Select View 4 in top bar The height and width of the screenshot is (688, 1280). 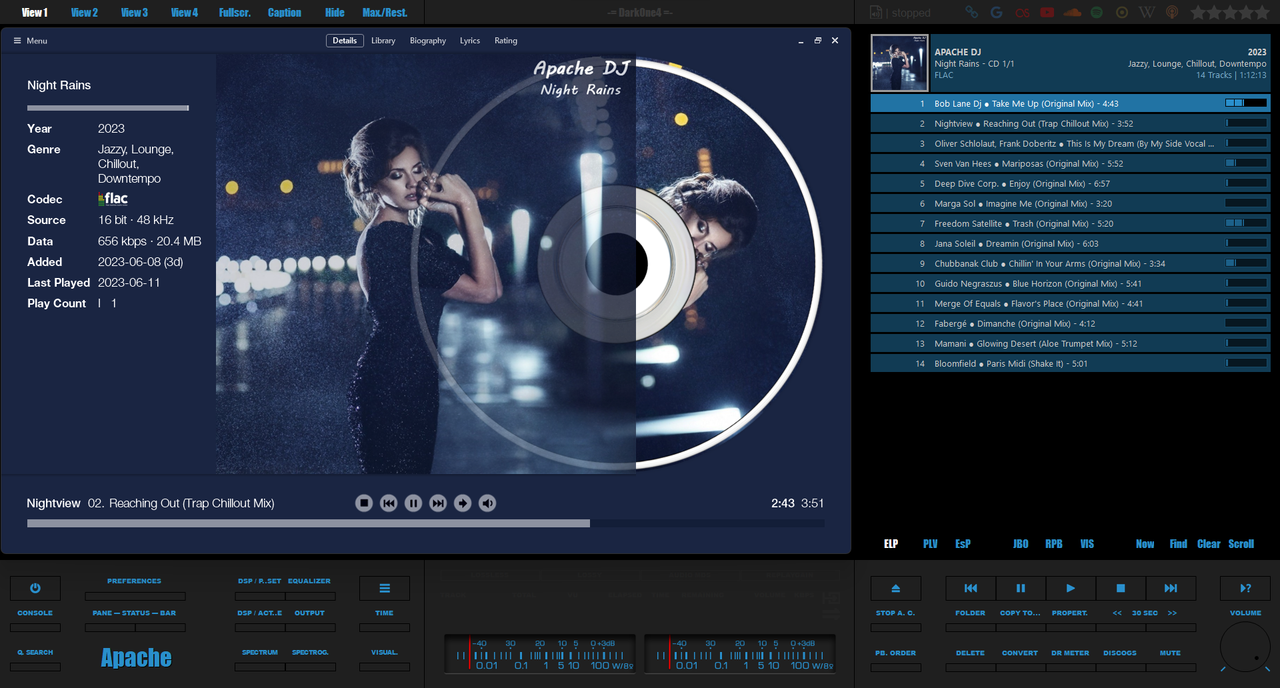point(184,12)
